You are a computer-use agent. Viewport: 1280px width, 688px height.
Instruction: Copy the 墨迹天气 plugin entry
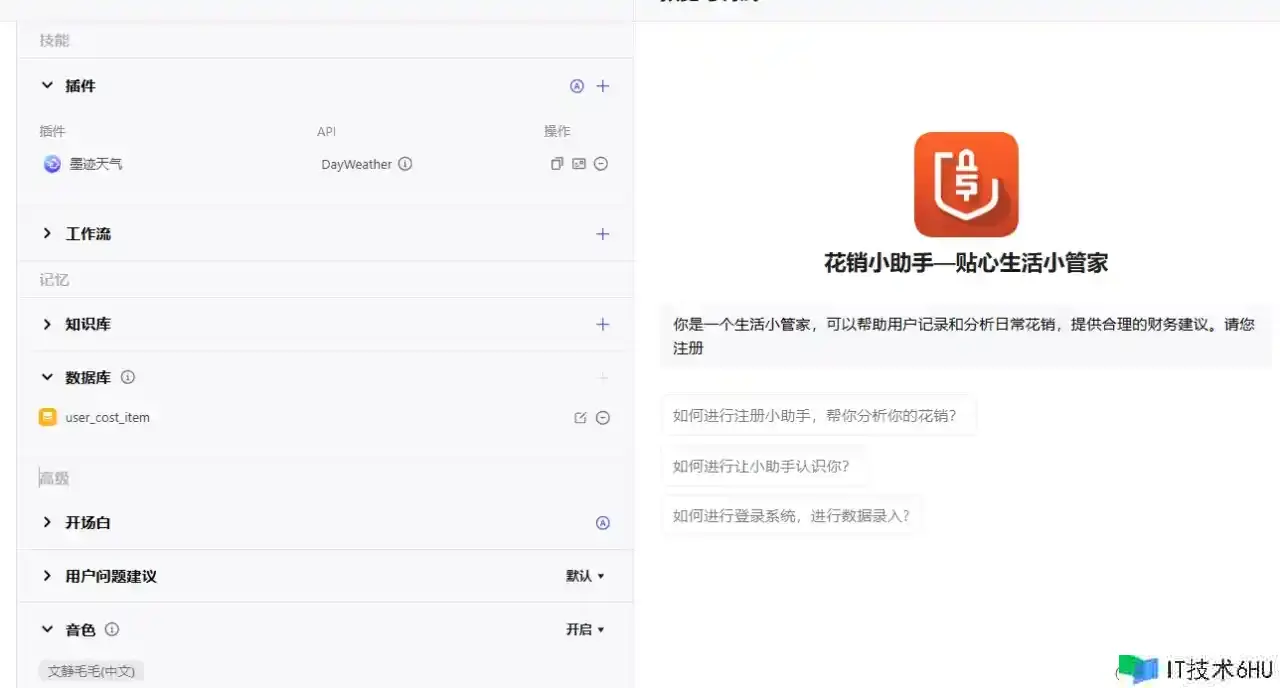pos(557,164)
